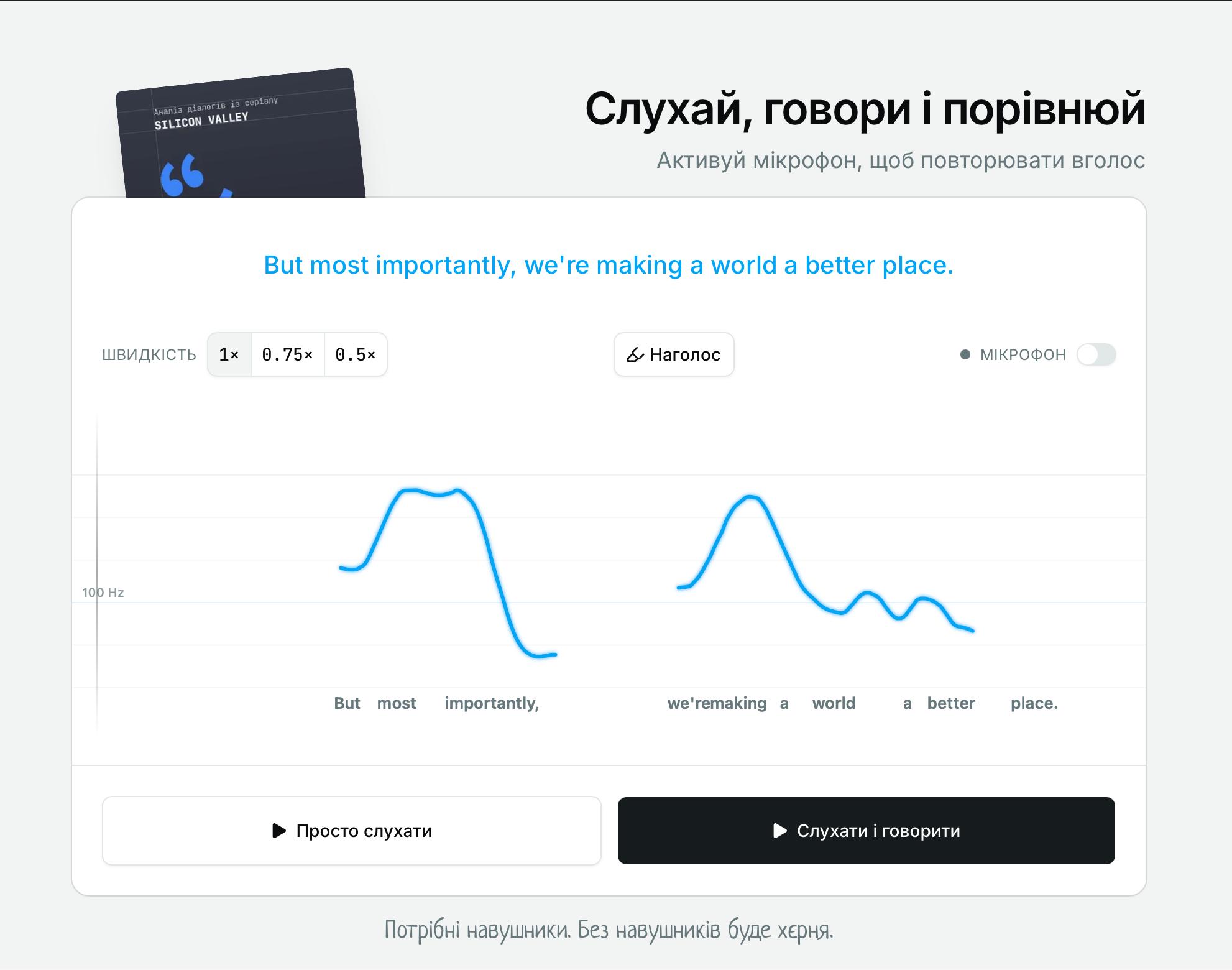
Task: Click the word 'place.' under the graph
Action: click(x=1034, y=703)
